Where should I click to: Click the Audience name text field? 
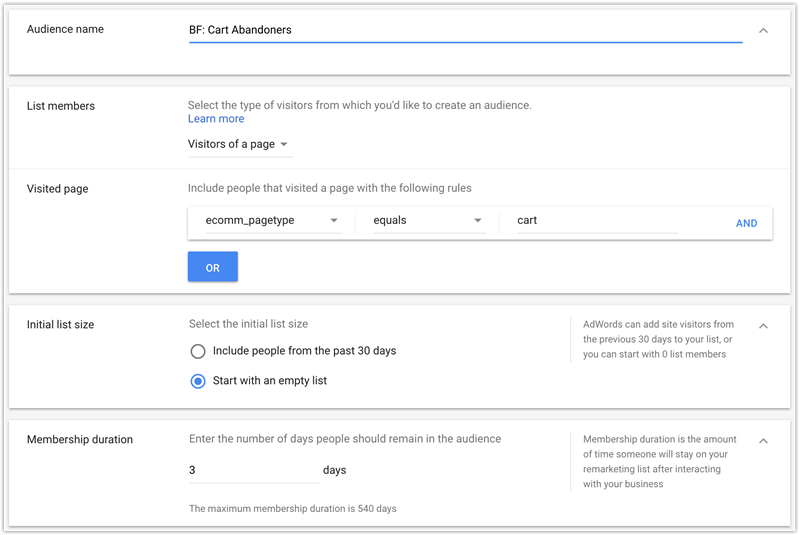click(x=465, y=31)
